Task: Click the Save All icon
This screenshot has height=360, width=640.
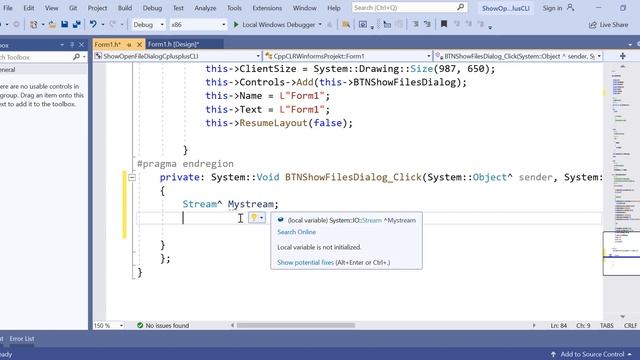Action: click(x=76, y=24)
